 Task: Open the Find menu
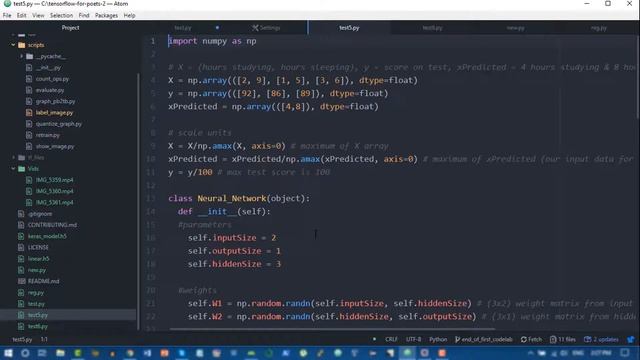tap(84, 16)
